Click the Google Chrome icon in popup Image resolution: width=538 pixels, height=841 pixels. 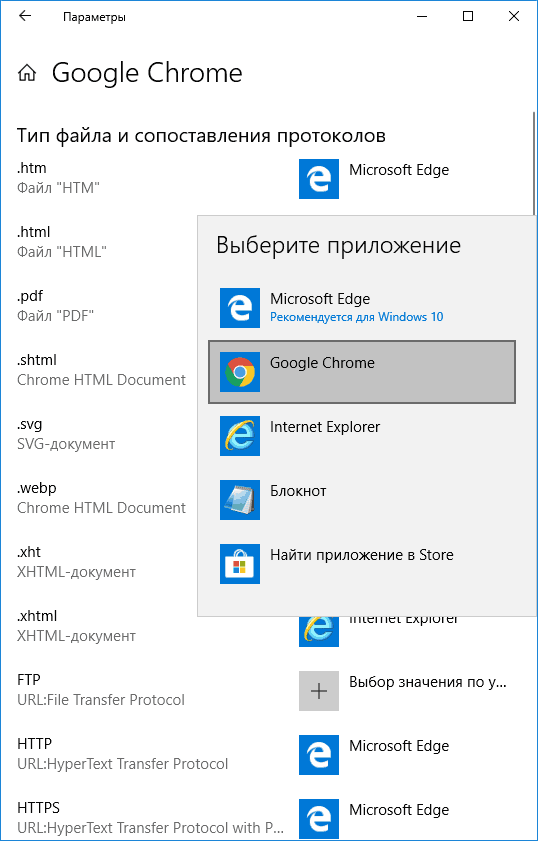[x=240, y=372]
